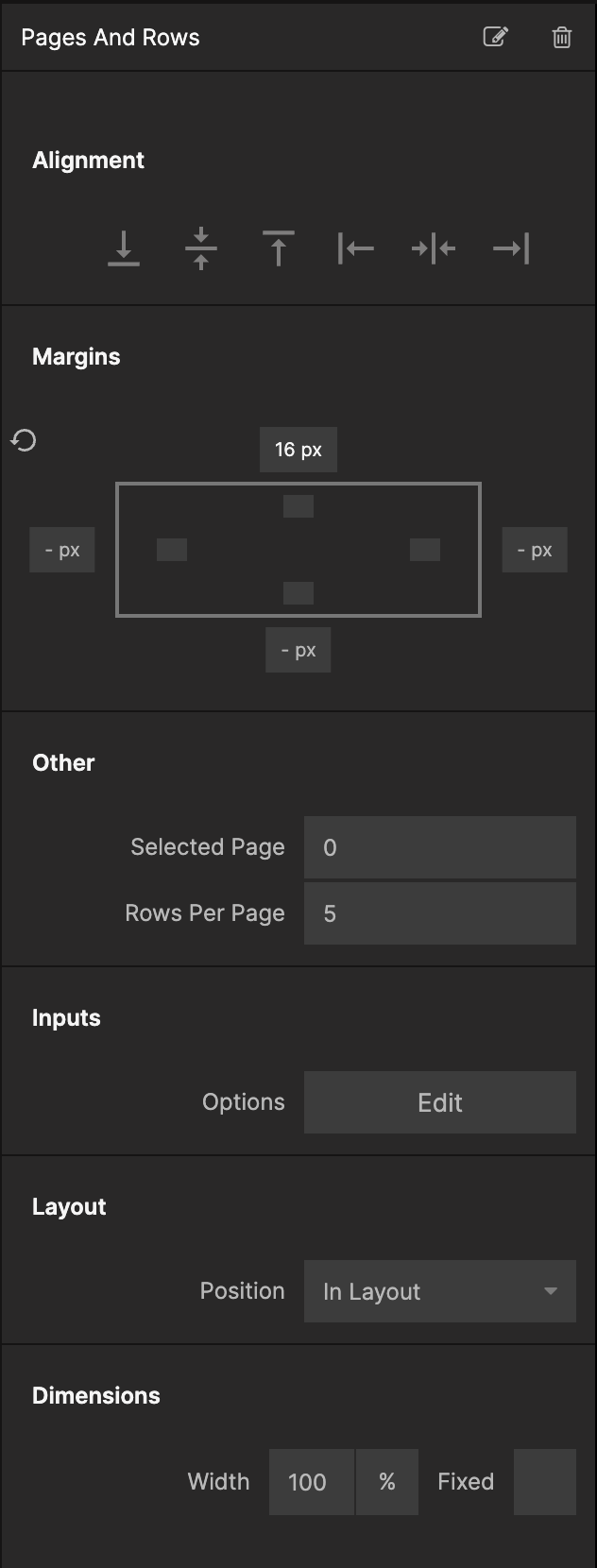Viewport: 597px width, 1568px height.
Task: Click the trash delete icon
Action: (562, 37)
